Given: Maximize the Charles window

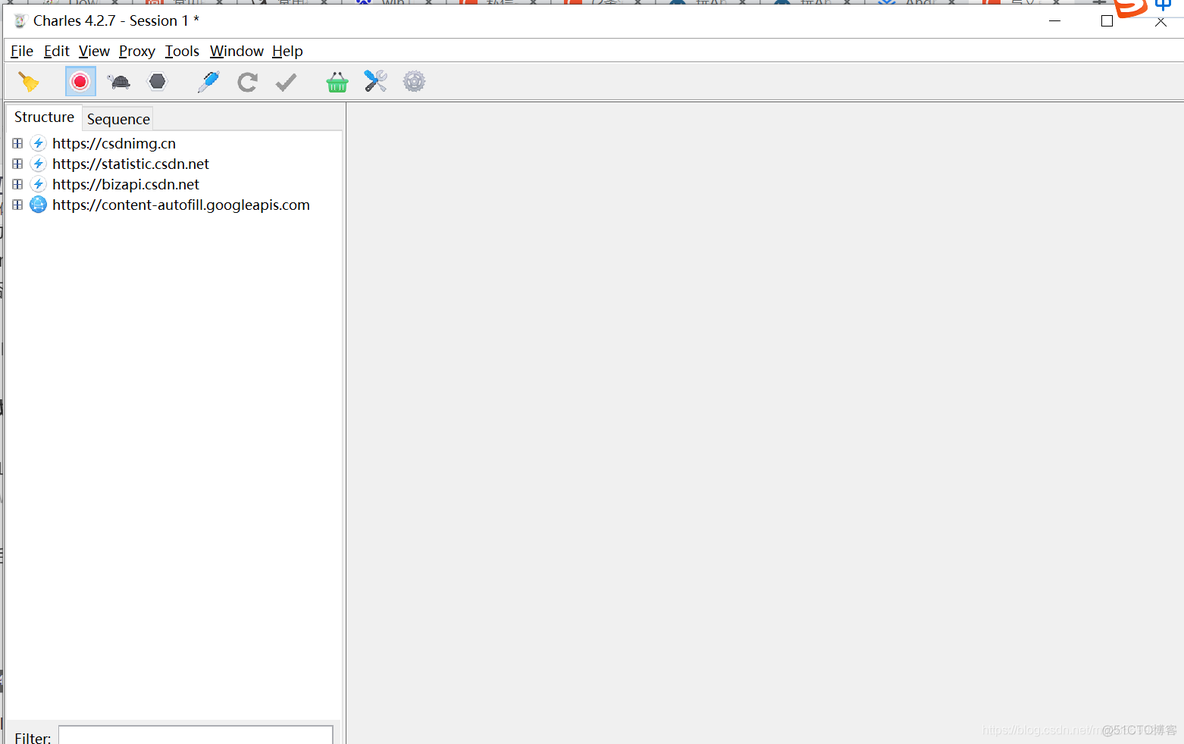Looking at the screenshot, I should (1107, 20).
